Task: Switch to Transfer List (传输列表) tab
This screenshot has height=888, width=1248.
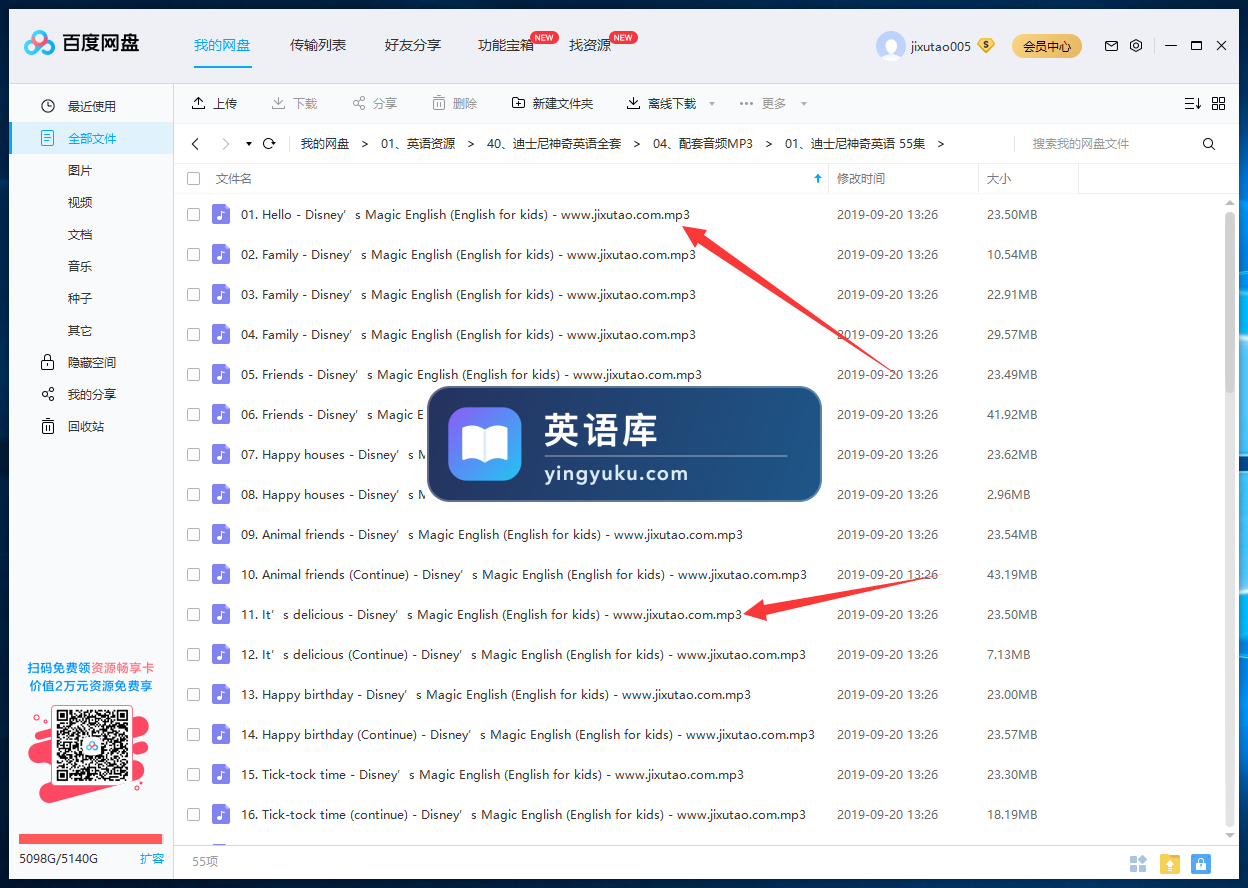Action: [x=318, y=45]
